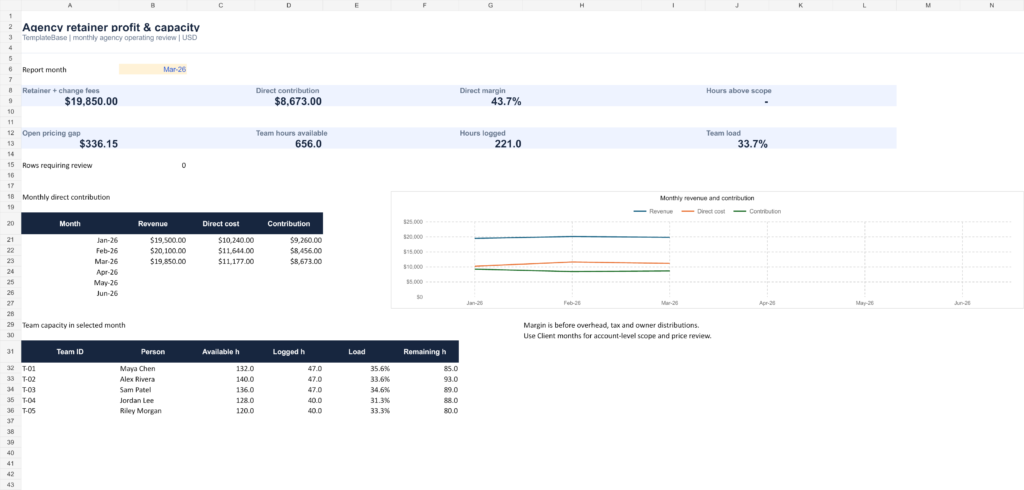1024x490 pixels.
Task: Select the $8,456.00 contribution cell
Action: pos(289,250)
